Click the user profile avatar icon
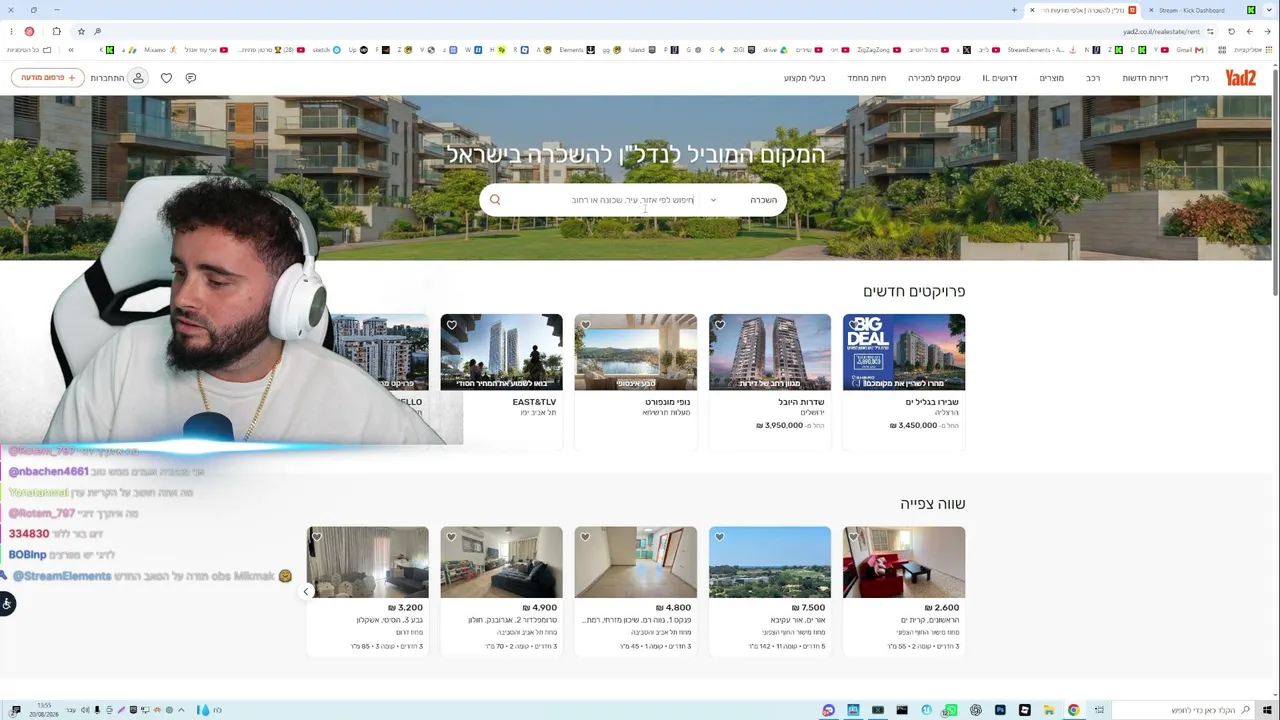This screenshot has height=720, width=1280. (138, 78)
